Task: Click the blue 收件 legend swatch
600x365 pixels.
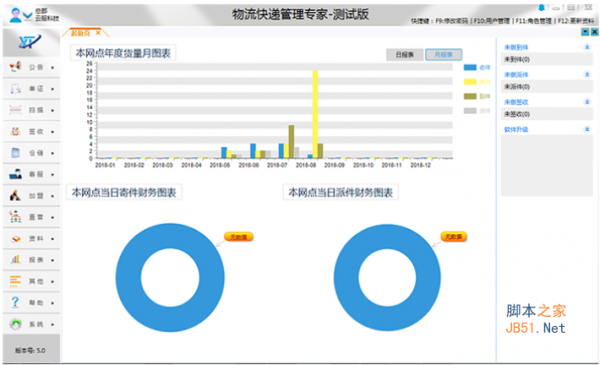Action: tap(470, 67)
